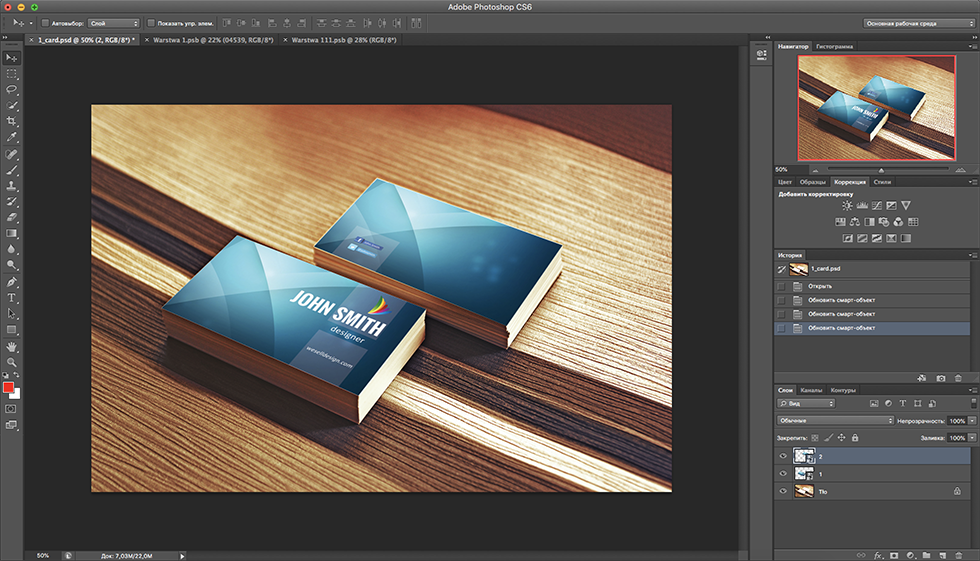Select the Pen tool

(12, 282)
